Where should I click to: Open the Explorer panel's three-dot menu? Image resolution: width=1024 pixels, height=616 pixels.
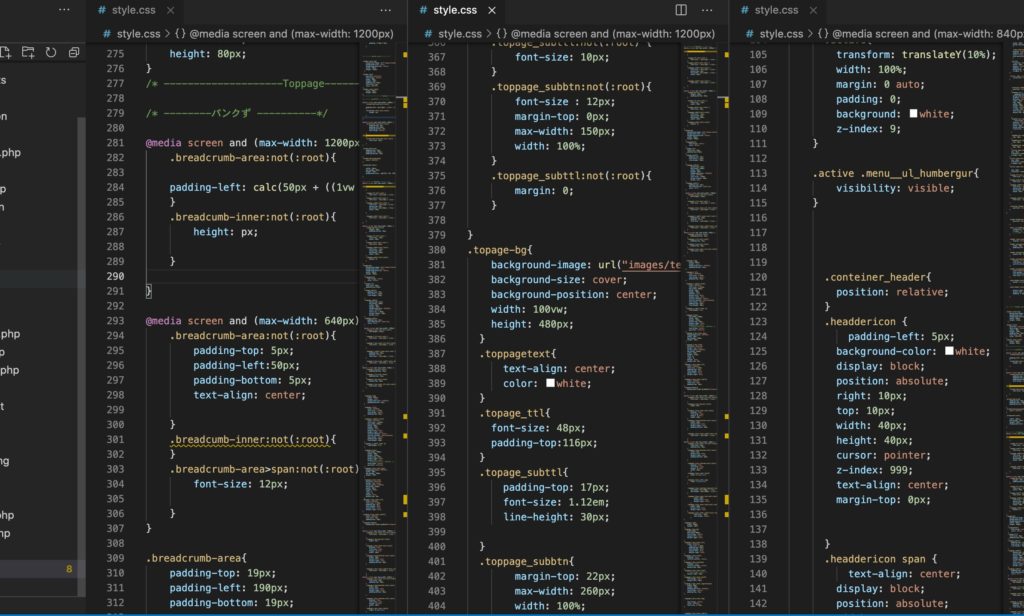(x=64, y=10)
